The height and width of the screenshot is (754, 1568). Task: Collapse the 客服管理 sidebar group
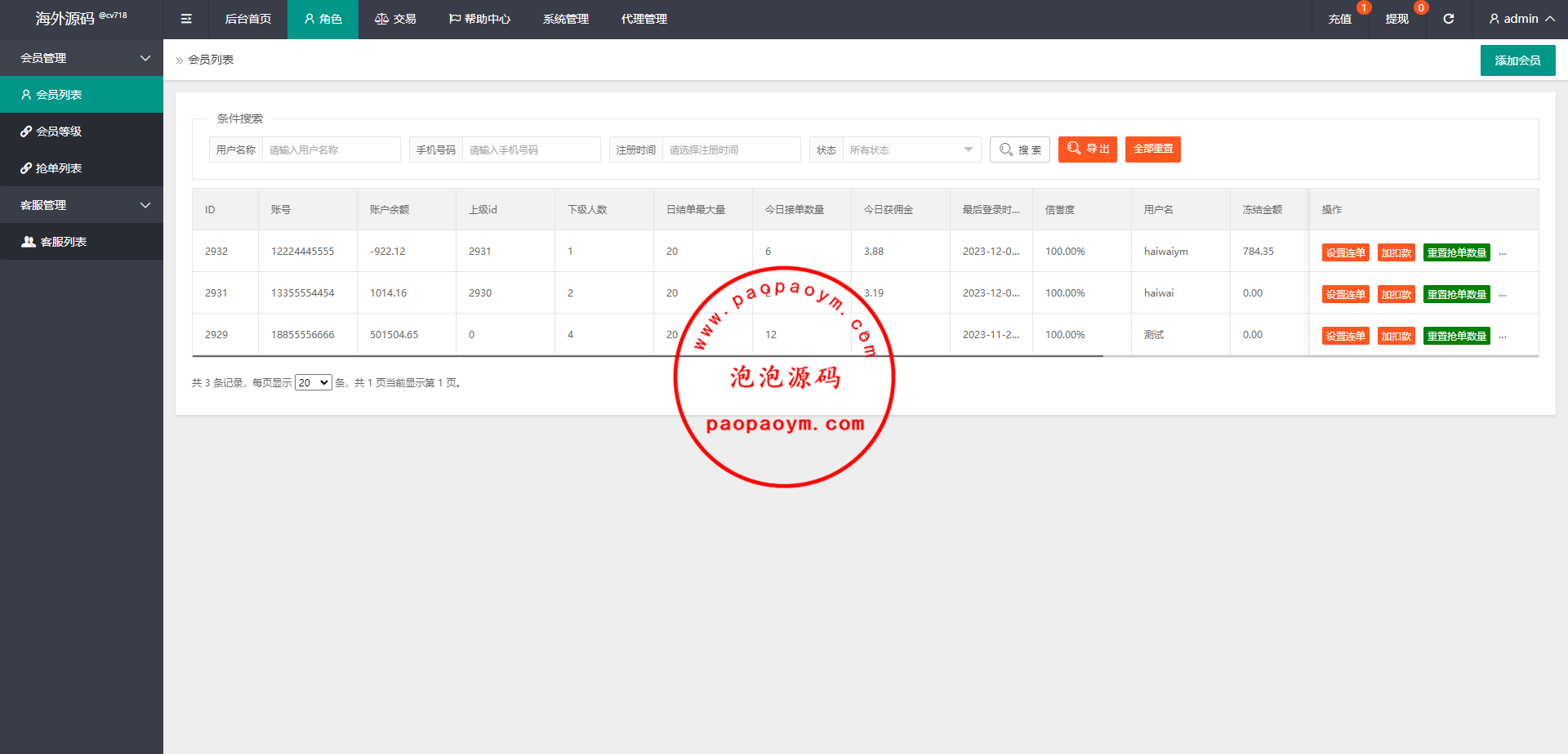[82, 205]
